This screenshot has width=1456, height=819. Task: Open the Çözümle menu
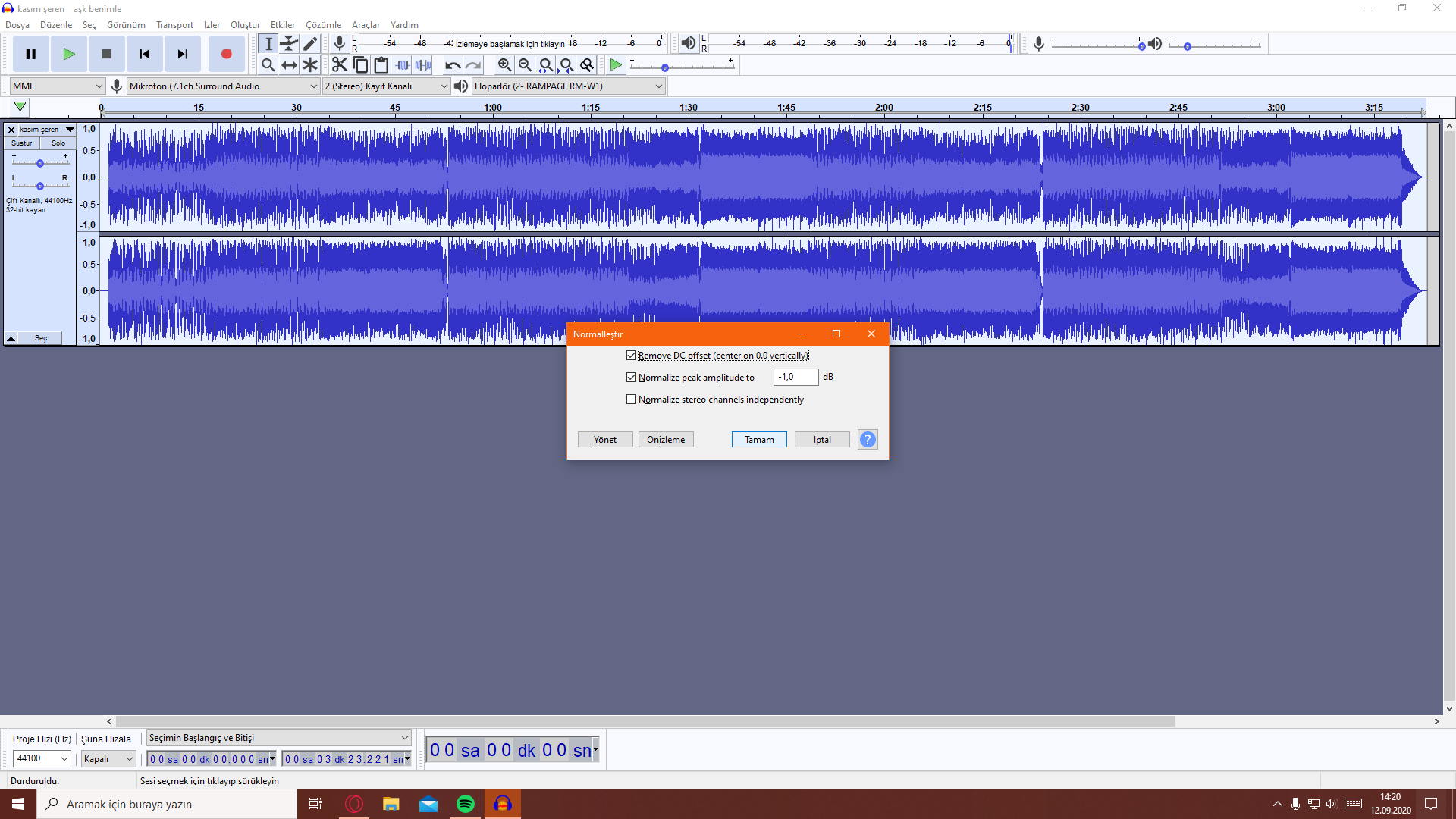[x=324, y=25]
